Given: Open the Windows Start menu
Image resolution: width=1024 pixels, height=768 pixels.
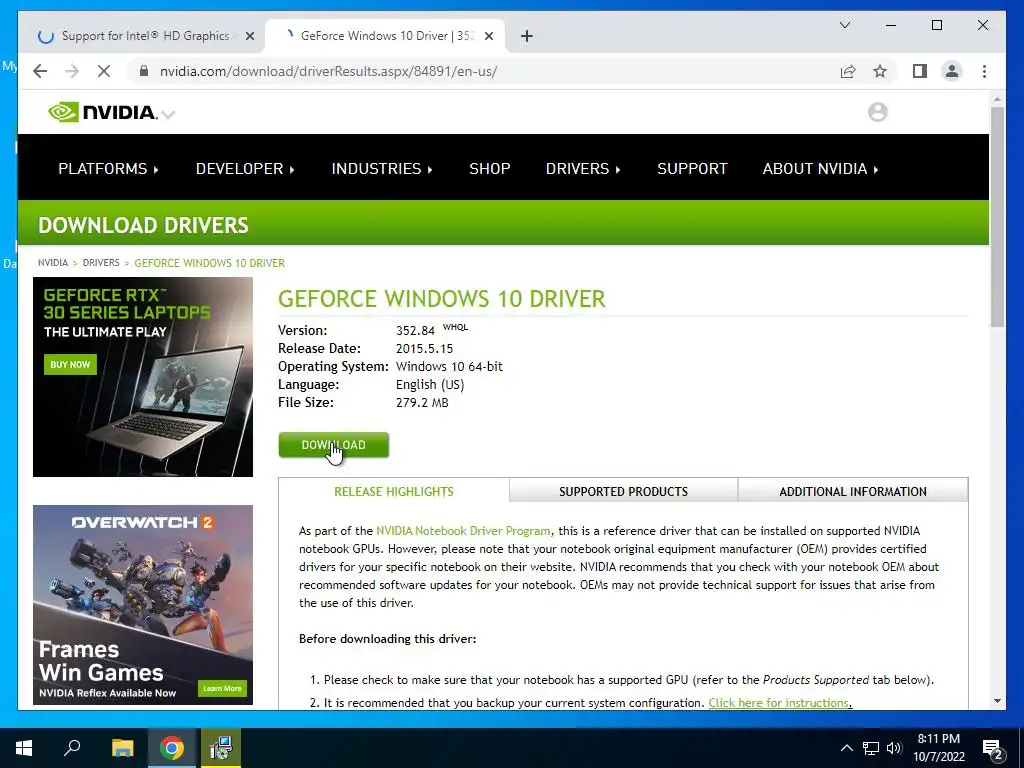Looking at the screenshot, I should click(24, 748).
